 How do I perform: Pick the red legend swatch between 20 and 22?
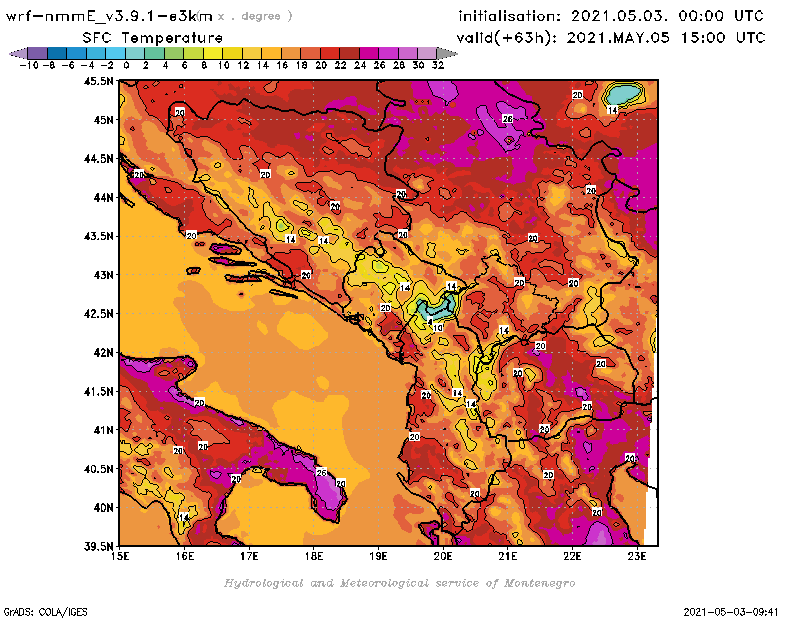point(330,54)
